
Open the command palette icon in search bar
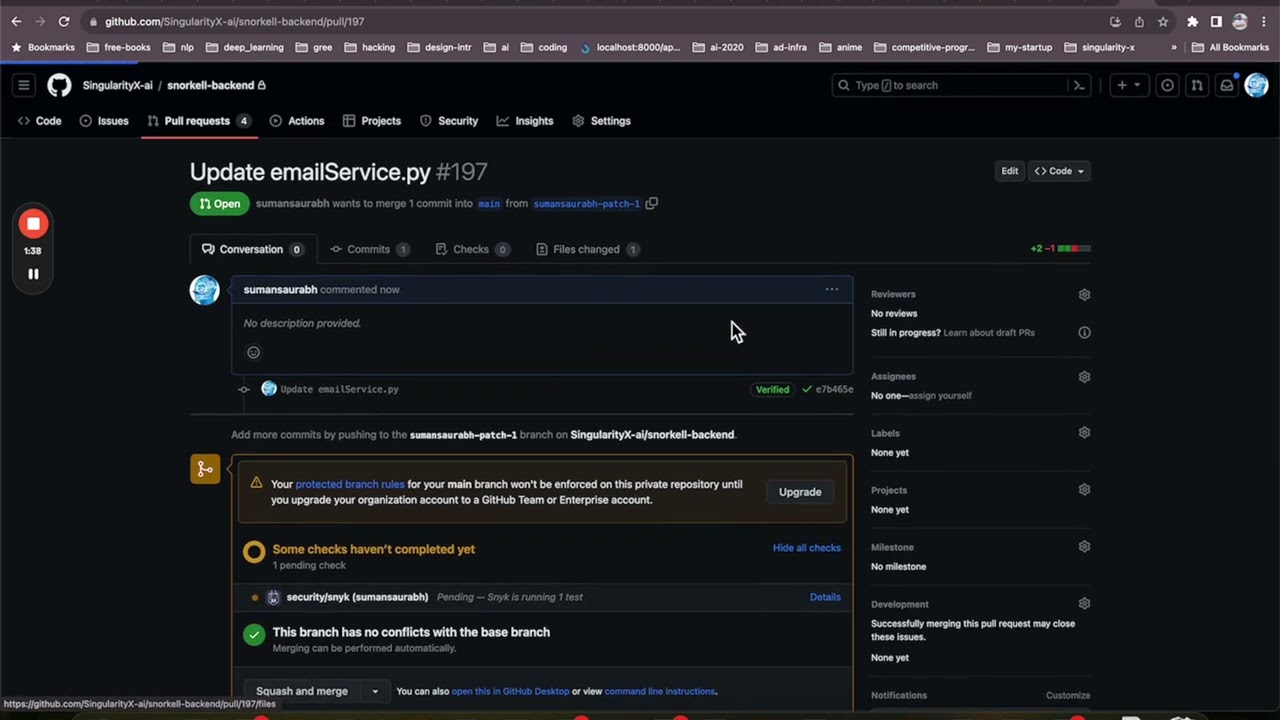(1079, 85)
